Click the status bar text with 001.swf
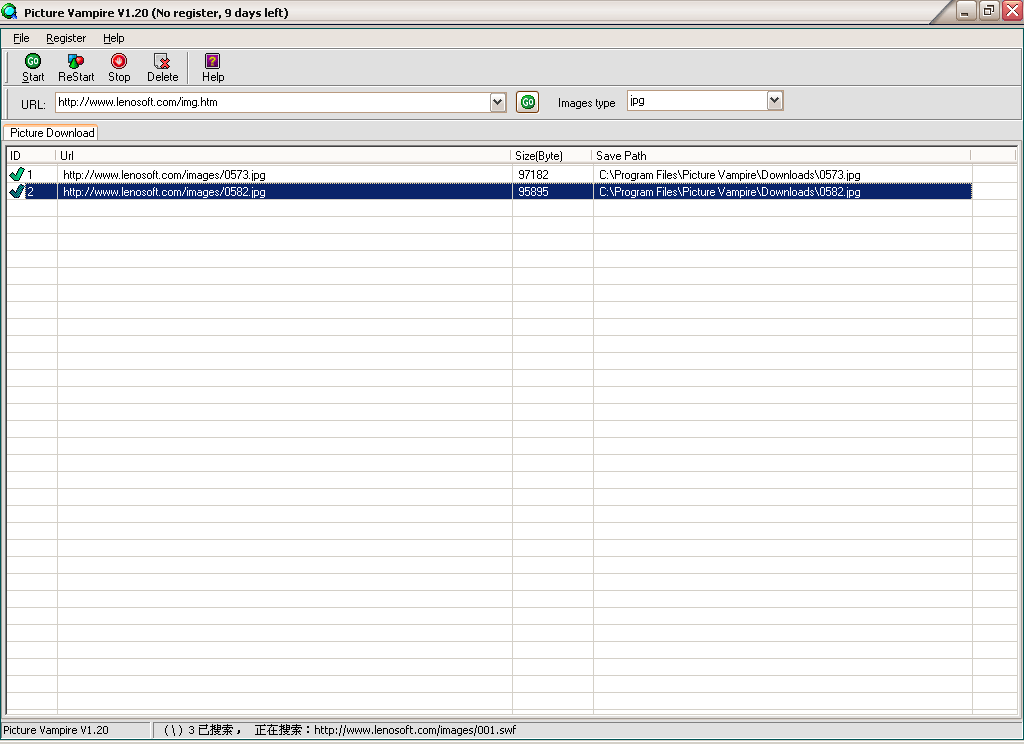The image size is (1024, 744). pos(340,730)
